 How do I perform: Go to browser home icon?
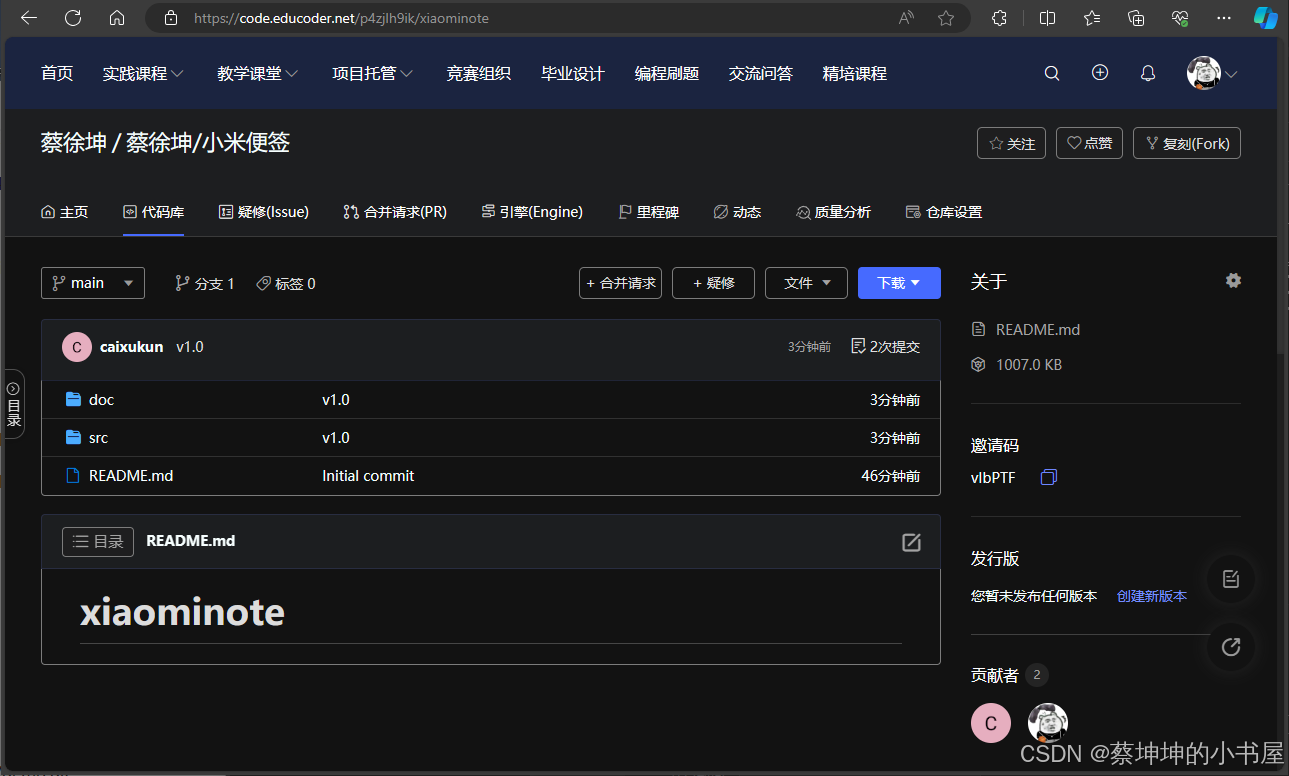[117, 18]
